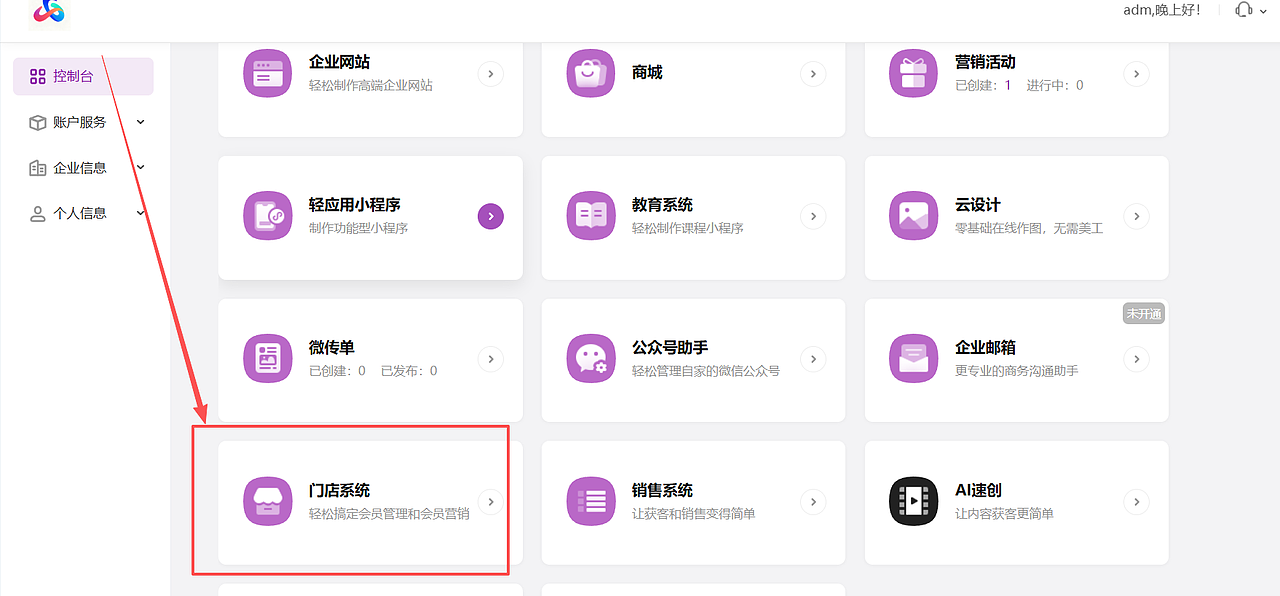The height and width of the screenshot is (596, 1280).
Task: Select the 企业邮箱 envelope icon
Action: (x=913, y=359)
